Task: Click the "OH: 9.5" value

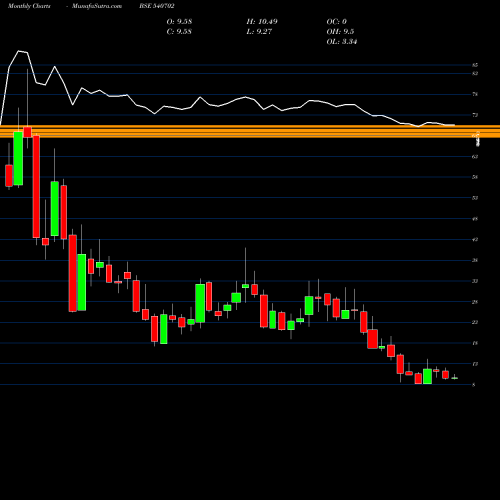Action: pos(340,31)
